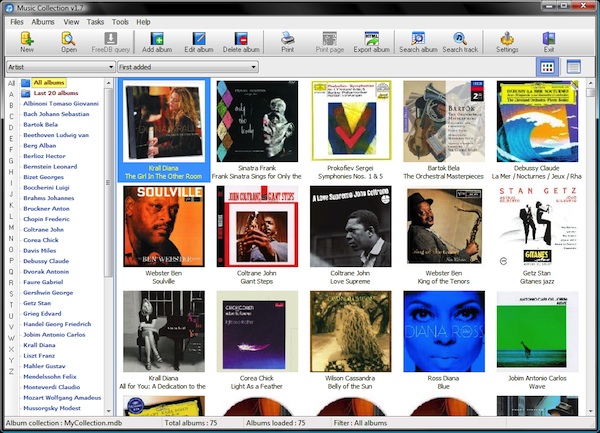Select The Girl In The Other Room album
The image size is (600, 433).
(x=164, y=130)
